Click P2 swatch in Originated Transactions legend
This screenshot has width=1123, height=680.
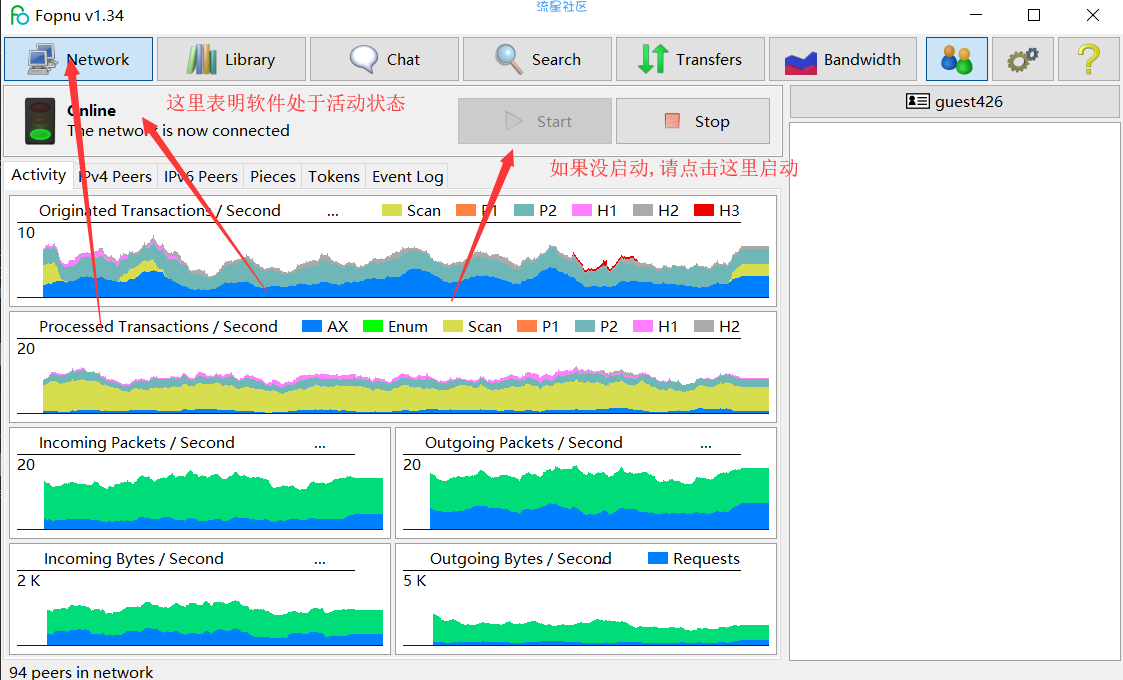pos(524,210)
